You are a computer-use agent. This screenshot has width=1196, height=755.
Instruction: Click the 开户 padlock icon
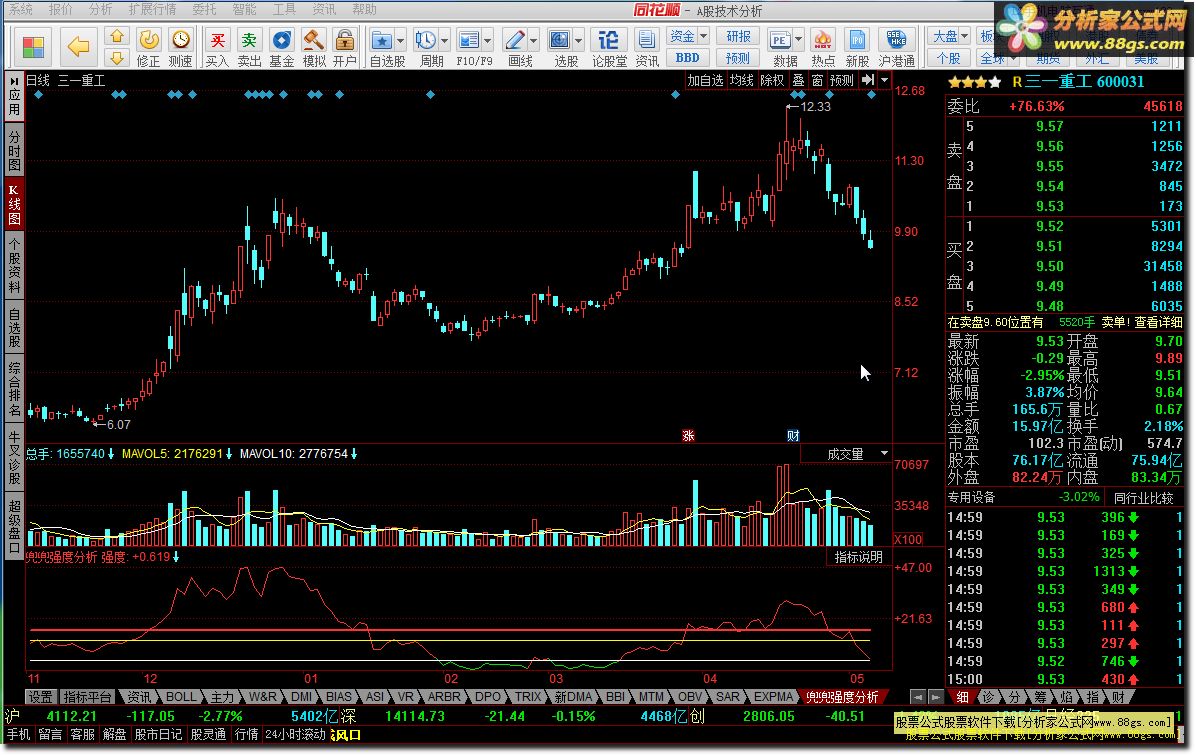345,40
